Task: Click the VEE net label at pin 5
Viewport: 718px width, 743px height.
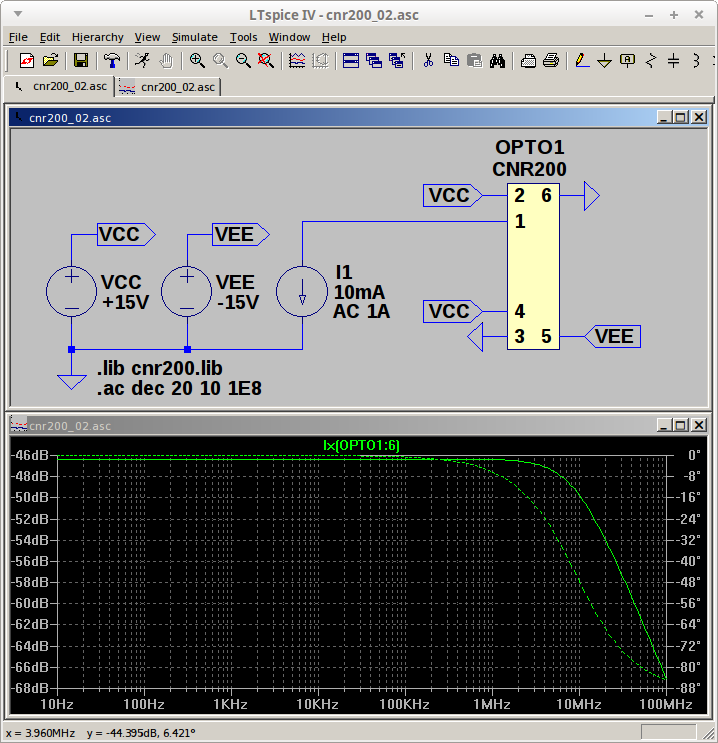Action: pyautogui.click(x=612, y=336)
